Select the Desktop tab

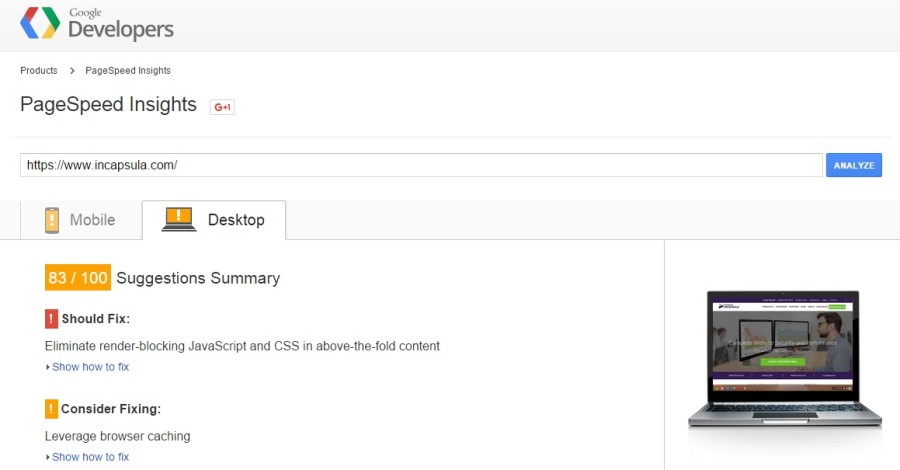click(214, 220)
